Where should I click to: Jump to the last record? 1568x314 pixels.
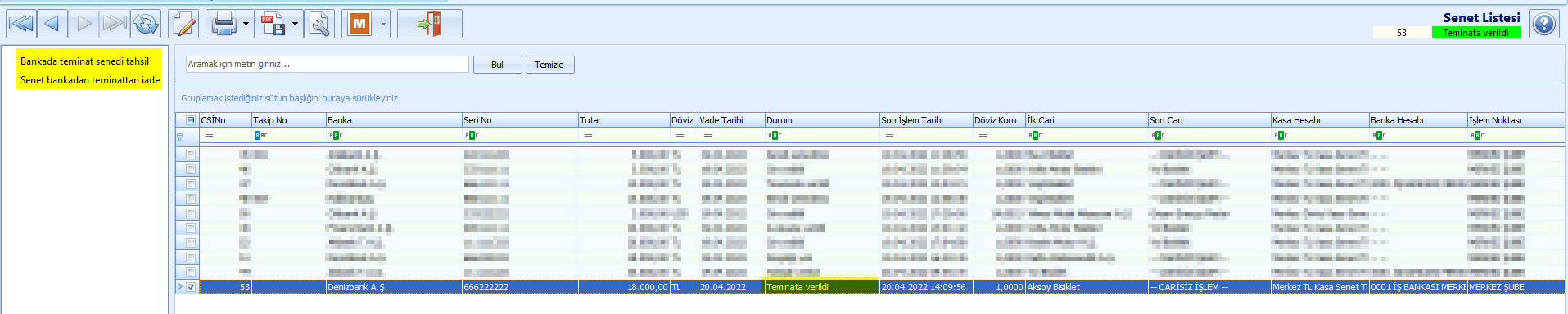(x=114, y=24)
